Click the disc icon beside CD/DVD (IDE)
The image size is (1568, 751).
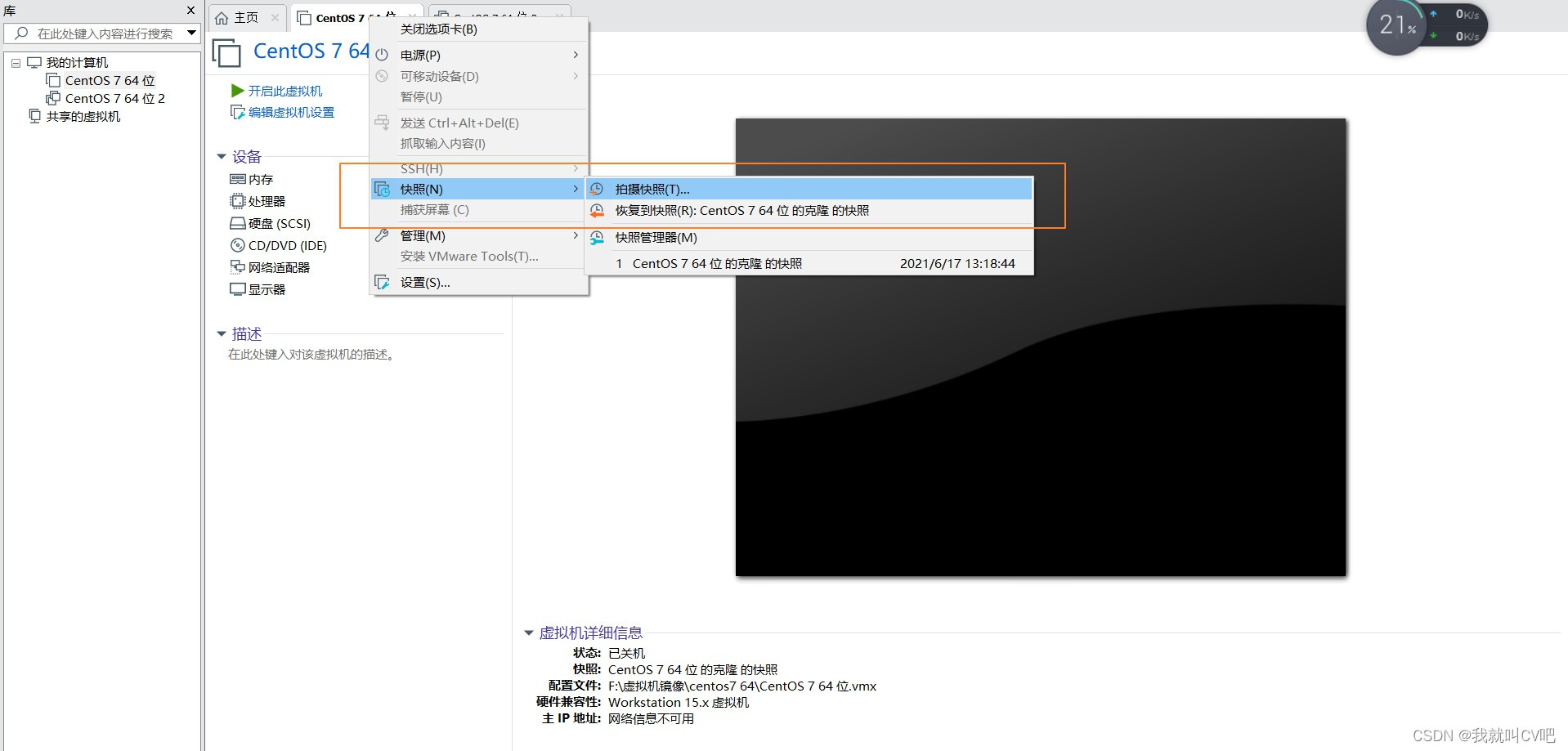coord(238,245)
